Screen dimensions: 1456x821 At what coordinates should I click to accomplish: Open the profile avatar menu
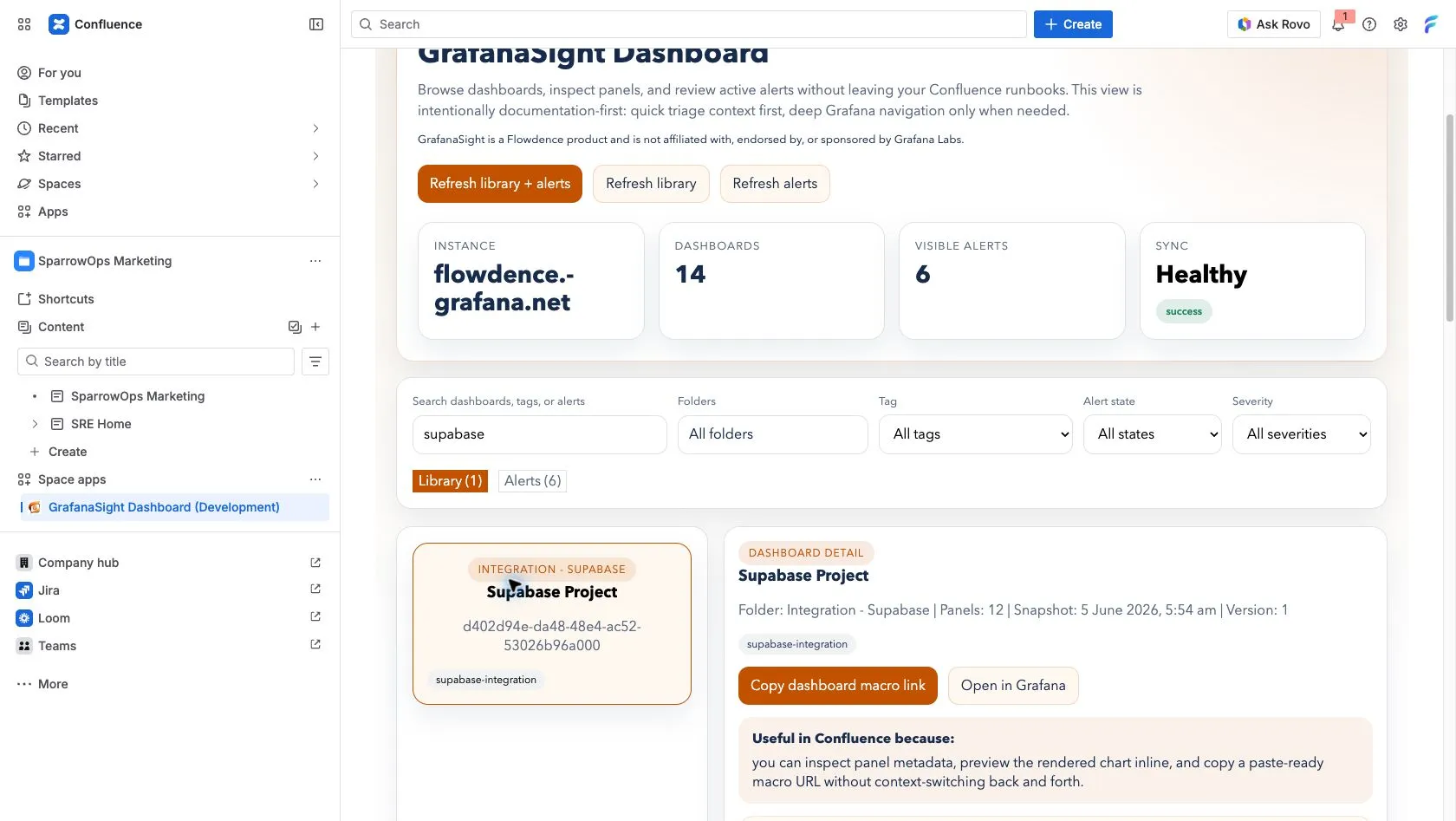tap(1431, 24)
